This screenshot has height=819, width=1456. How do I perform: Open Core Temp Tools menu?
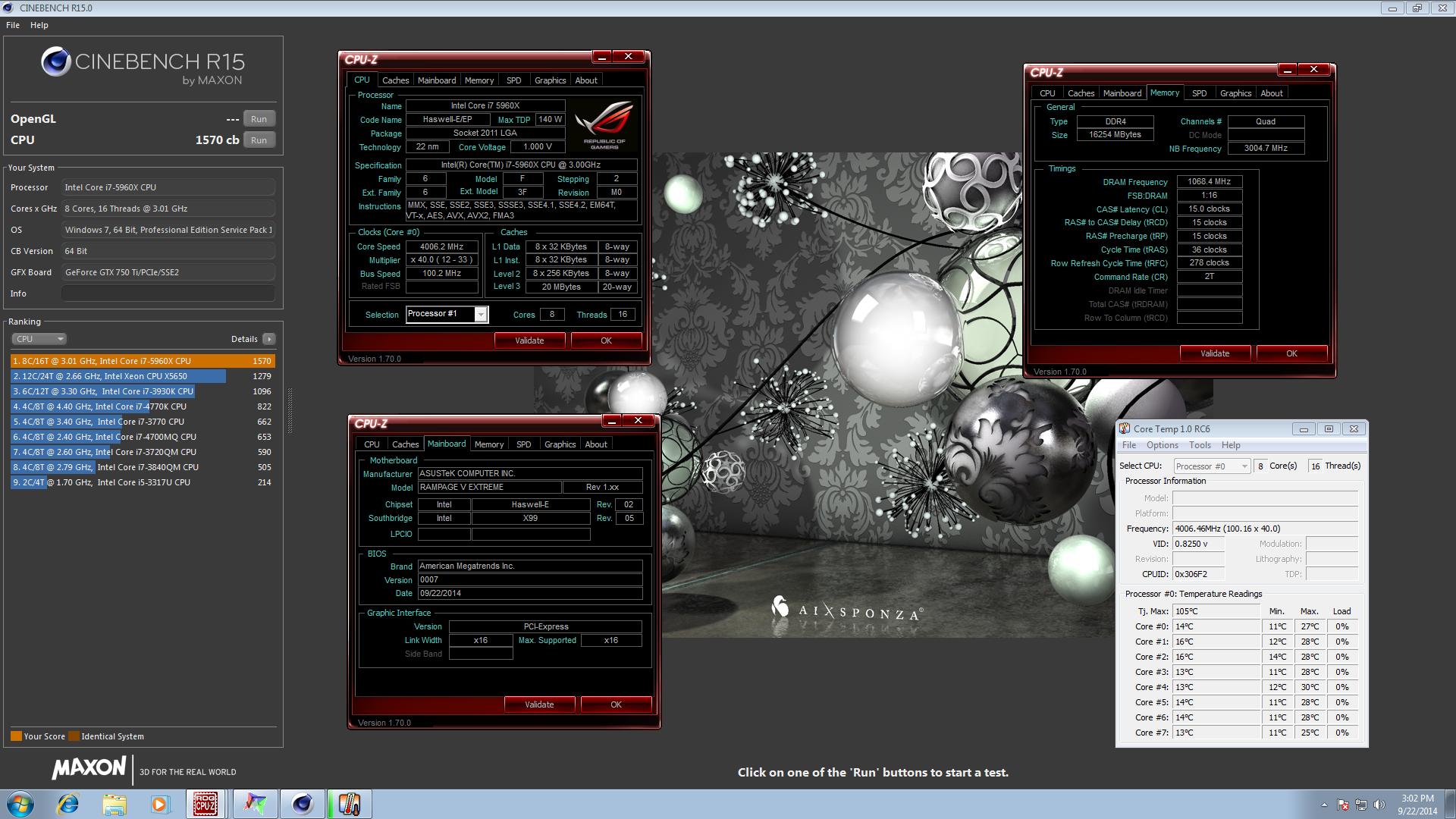click(x=1200, y=445)
